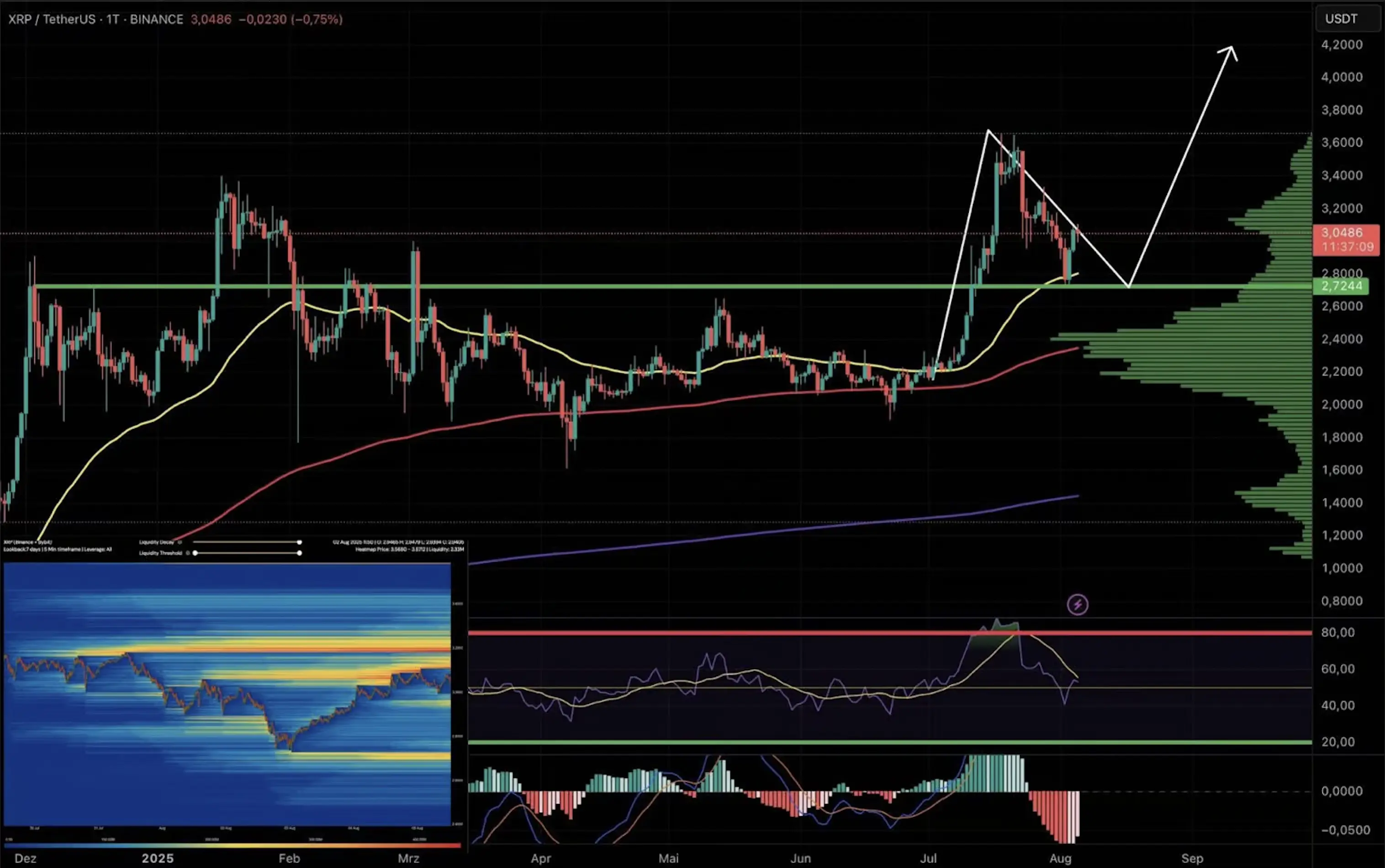Select the green 2,7244 support price label
1385x868 pixels.
coord(1343,286)
